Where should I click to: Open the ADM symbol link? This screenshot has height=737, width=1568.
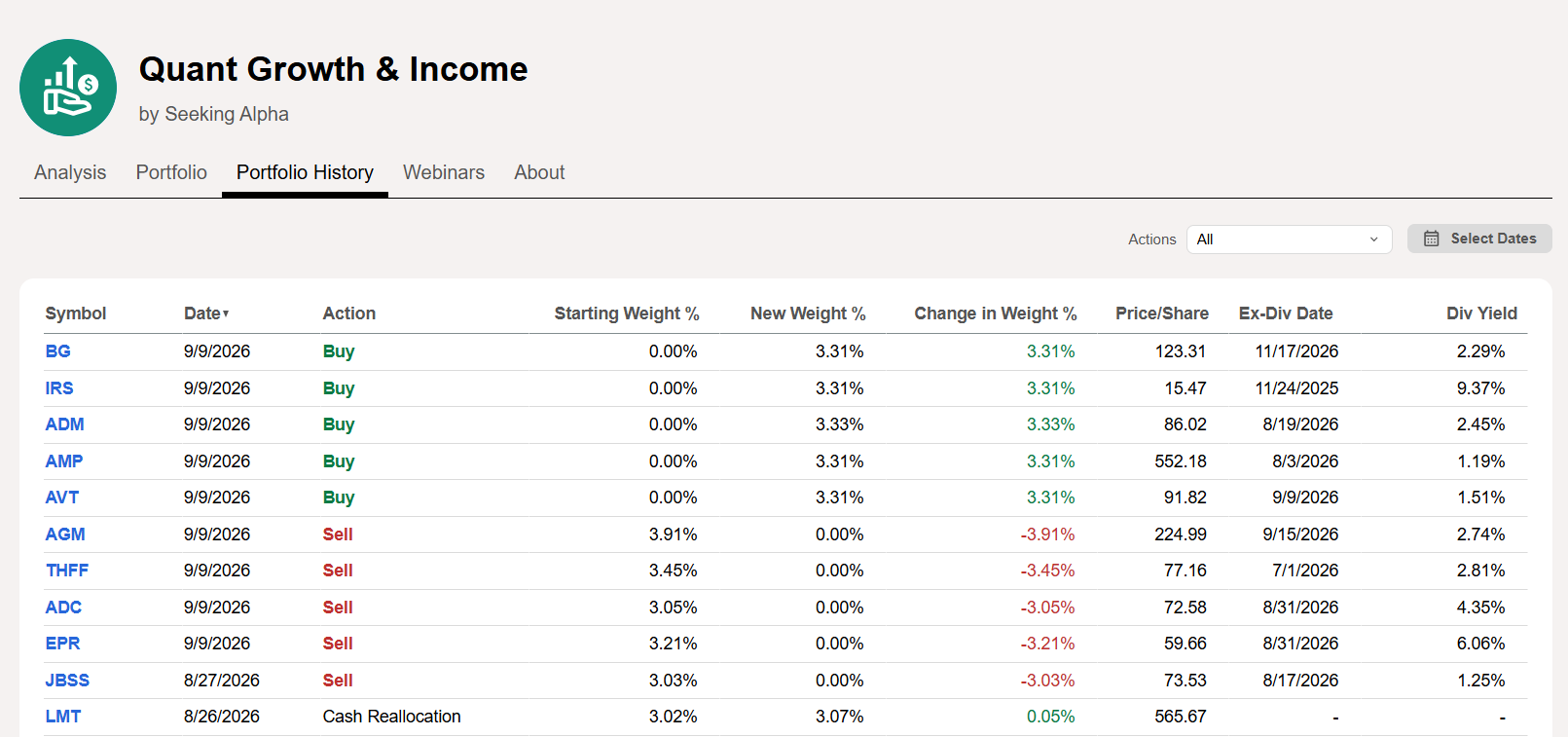[x=64, y=424]
